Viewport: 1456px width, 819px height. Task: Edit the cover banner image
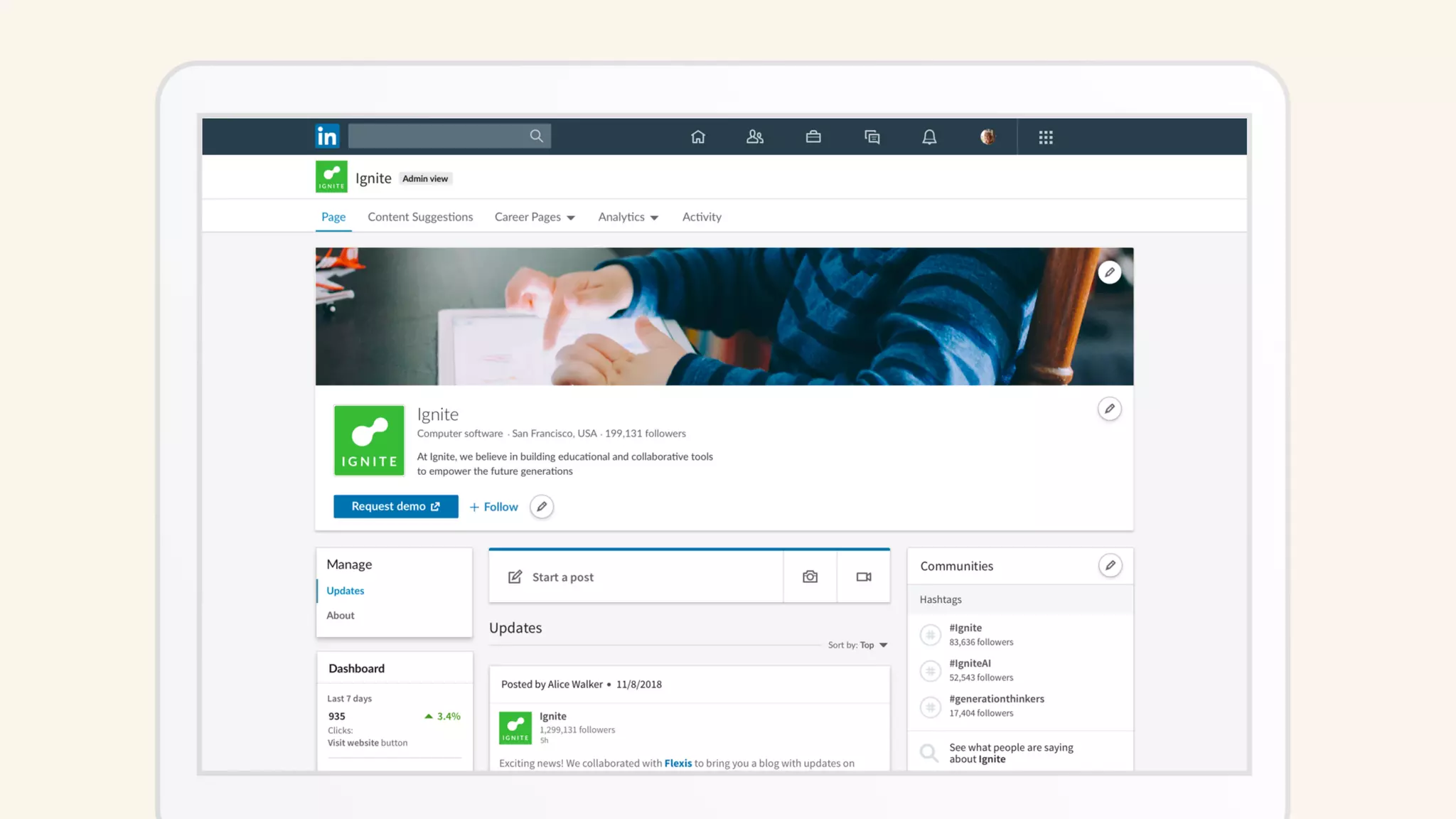click(x=1109, y=272)
